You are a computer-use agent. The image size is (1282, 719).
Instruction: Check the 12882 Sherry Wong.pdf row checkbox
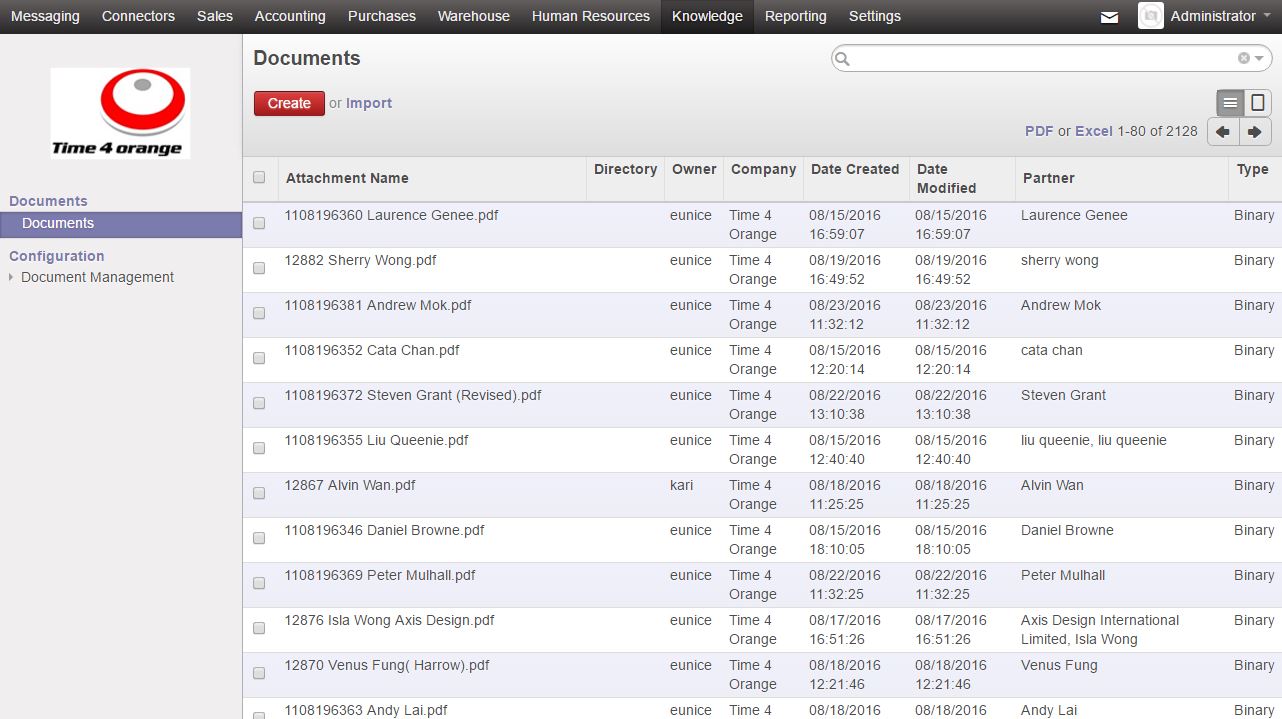[x=259, y=268]
